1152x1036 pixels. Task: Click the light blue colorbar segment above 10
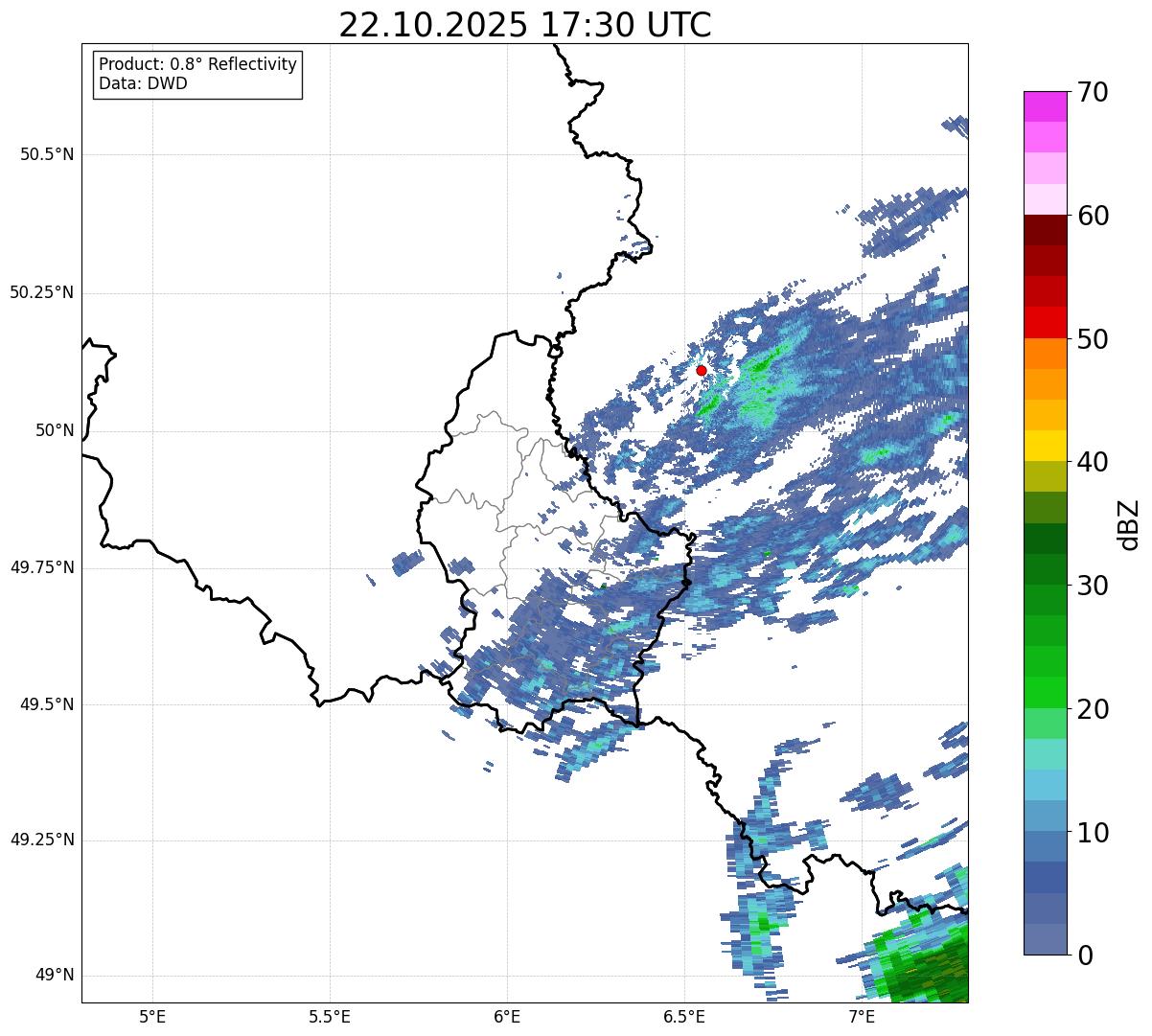click(x=1045, y=817)
